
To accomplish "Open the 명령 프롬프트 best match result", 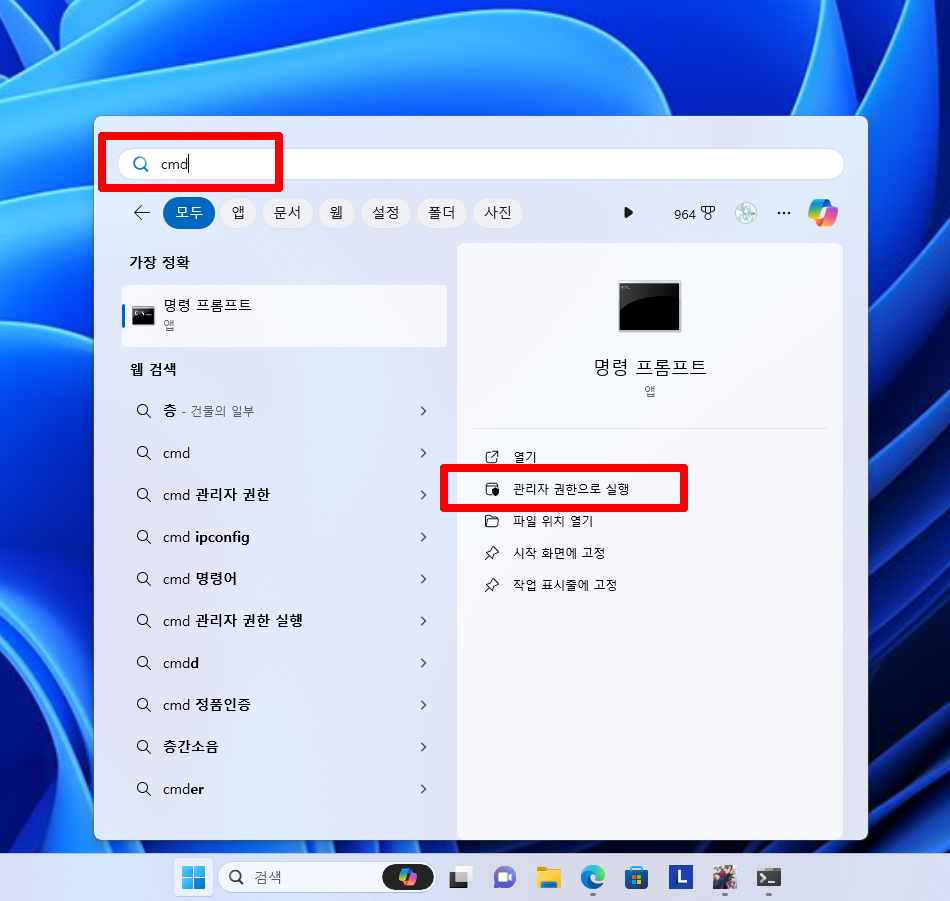I will (284, 316).
